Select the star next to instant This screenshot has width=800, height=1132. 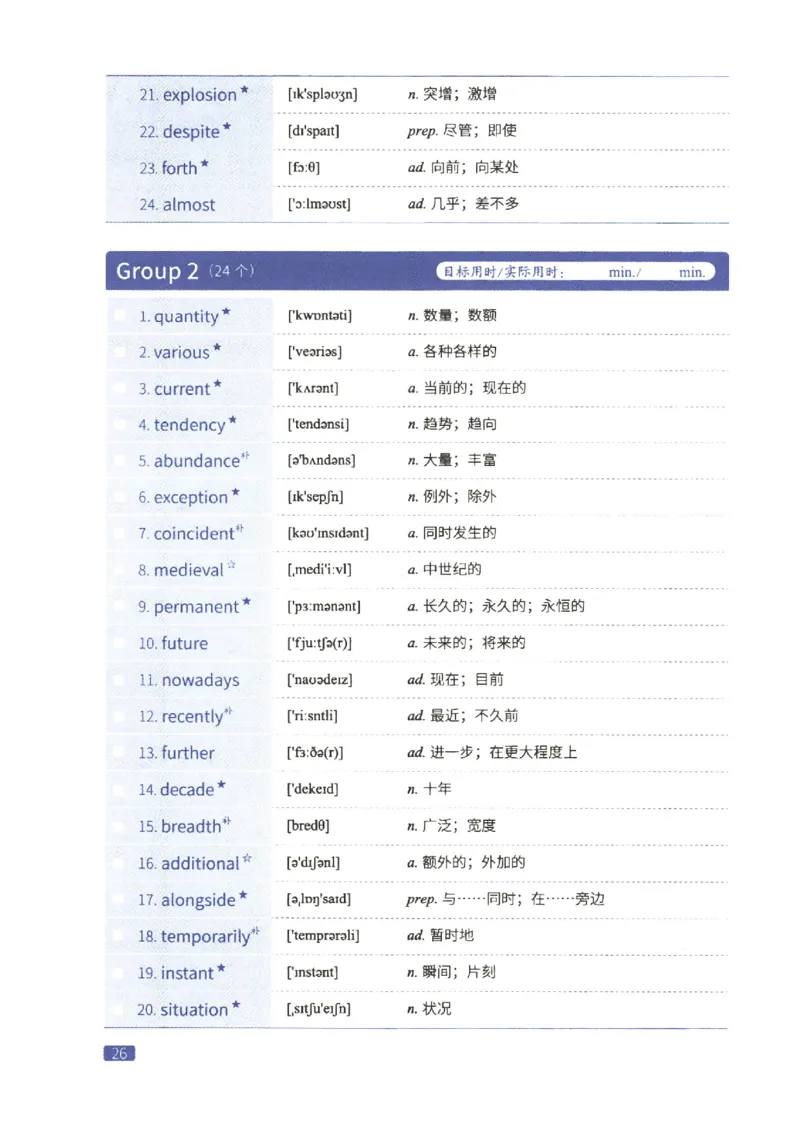[x=219, y=966]
